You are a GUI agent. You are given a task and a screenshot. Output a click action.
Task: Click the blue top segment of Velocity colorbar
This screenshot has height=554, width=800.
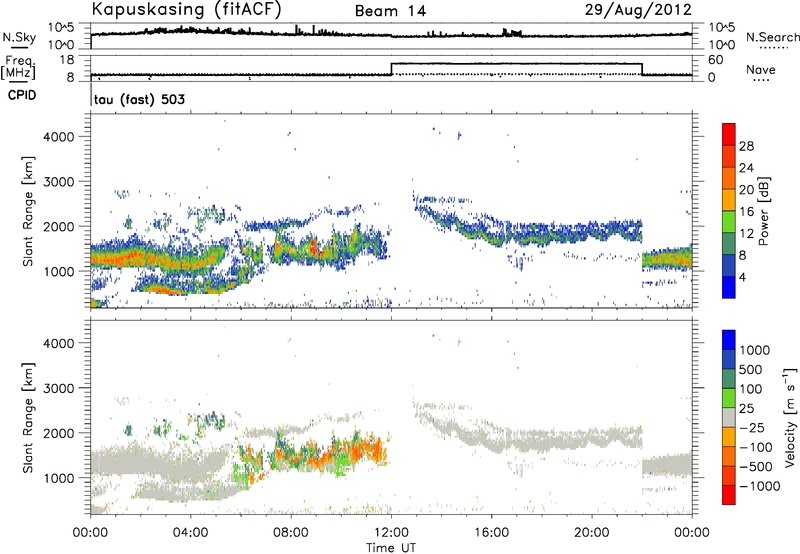729,340
